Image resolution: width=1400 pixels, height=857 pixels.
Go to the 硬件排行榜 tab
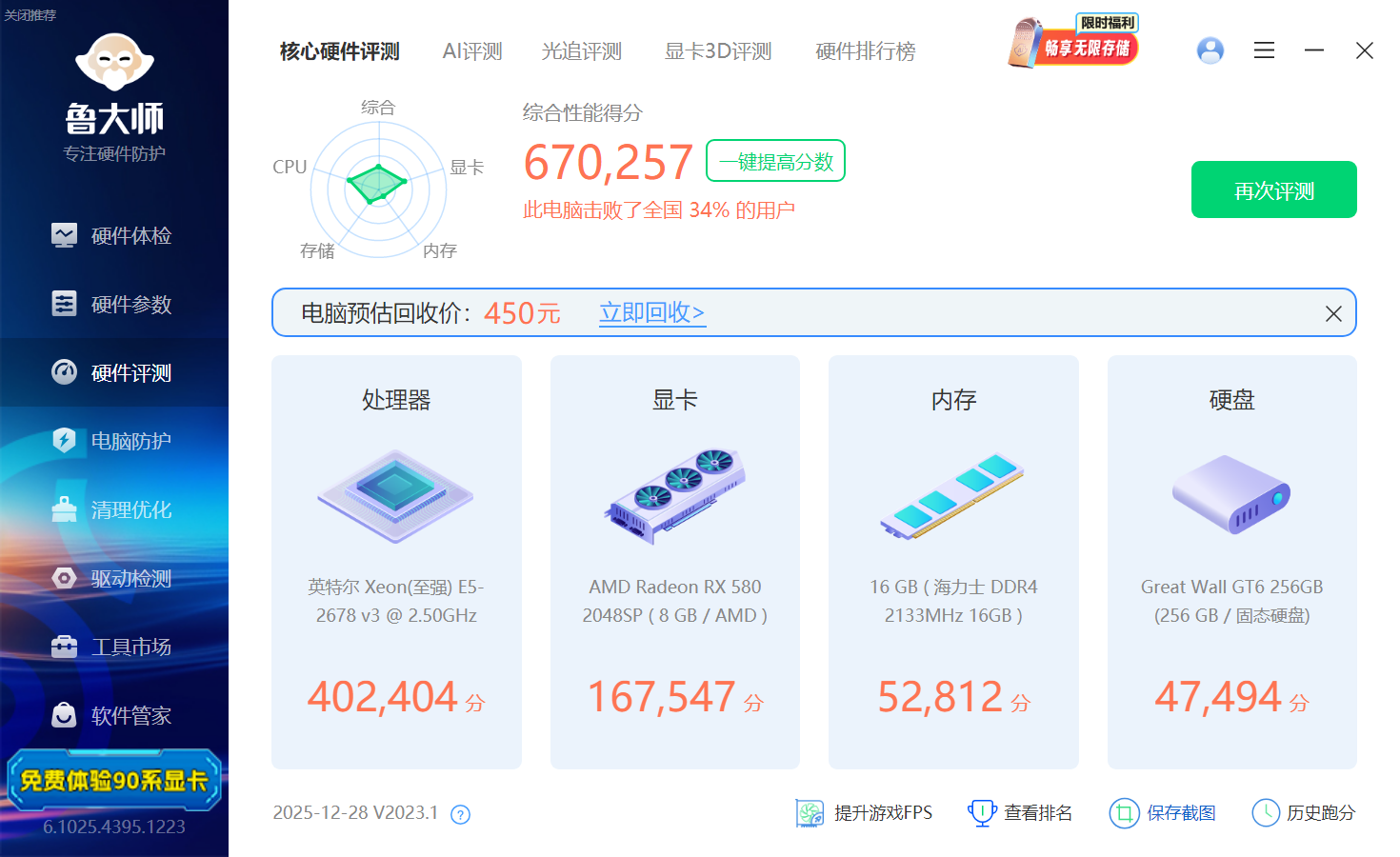pos(865,51)
